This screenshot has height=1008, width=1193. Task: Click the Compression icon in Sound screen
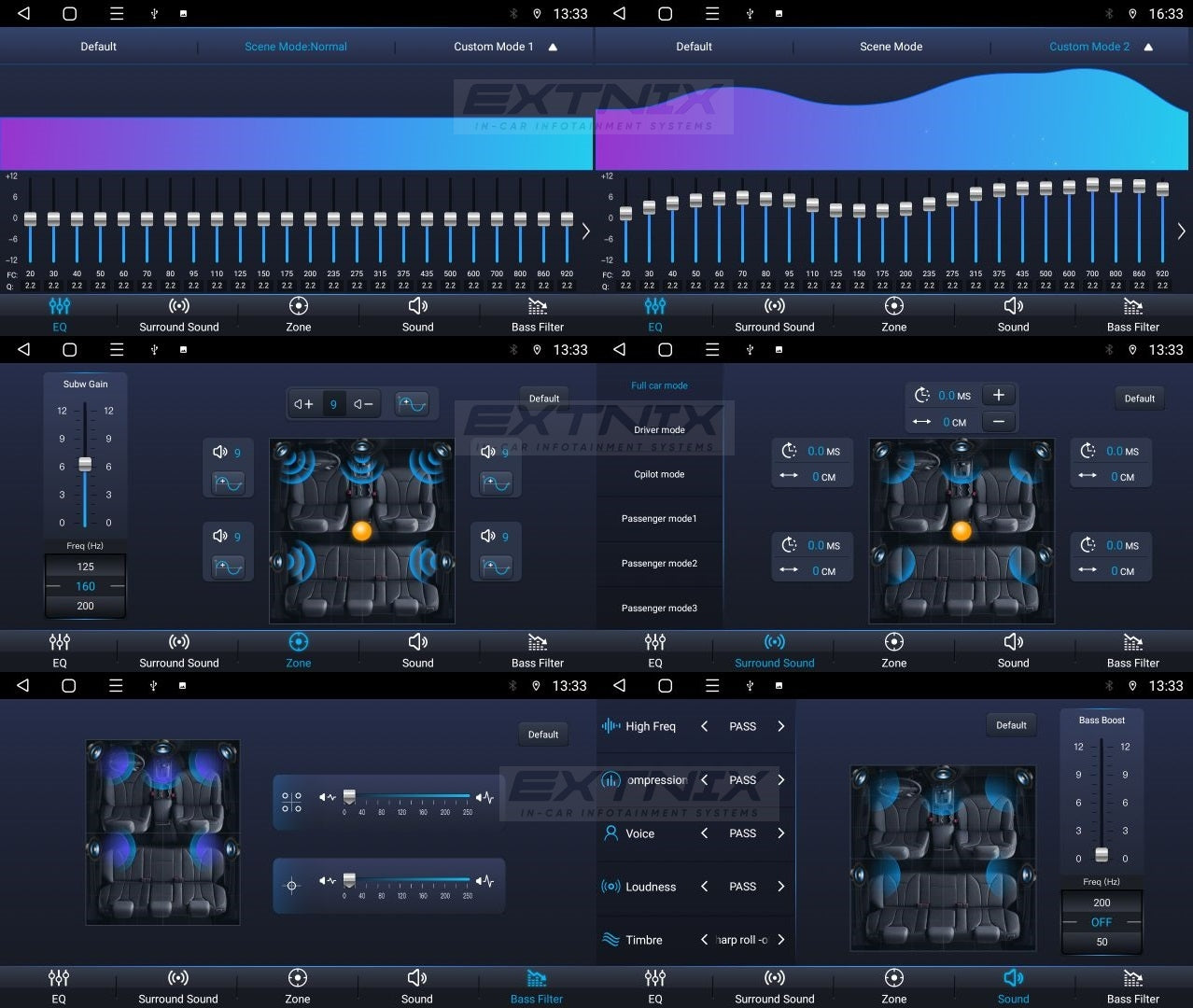coord(611,779)
